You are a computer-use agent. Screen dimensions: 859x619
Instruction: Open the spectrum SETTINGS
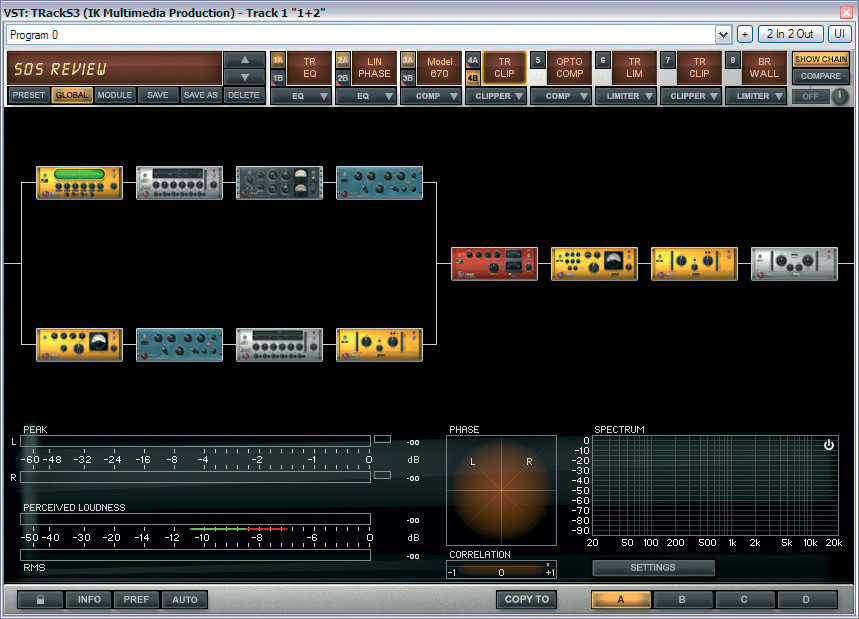pyautogui.click(x=653, y=568)
